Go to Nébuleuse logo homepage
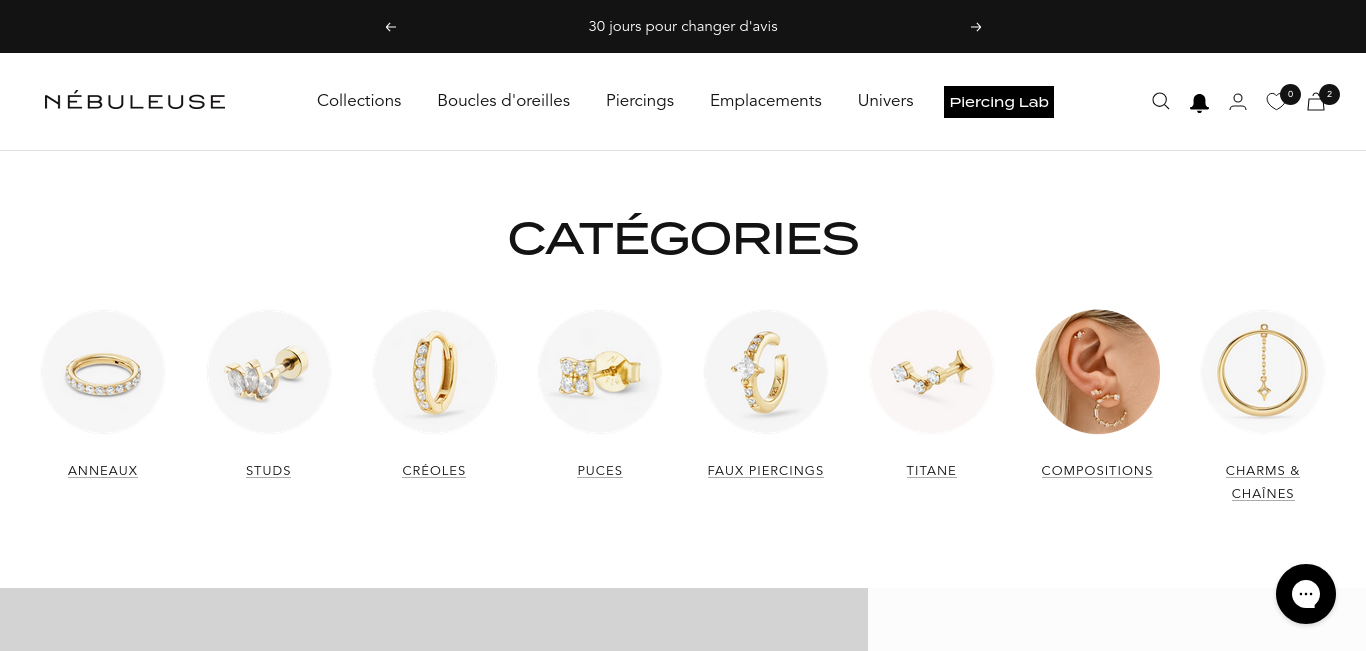This screenshot has height=651, width=1366. tap(135, 101)
